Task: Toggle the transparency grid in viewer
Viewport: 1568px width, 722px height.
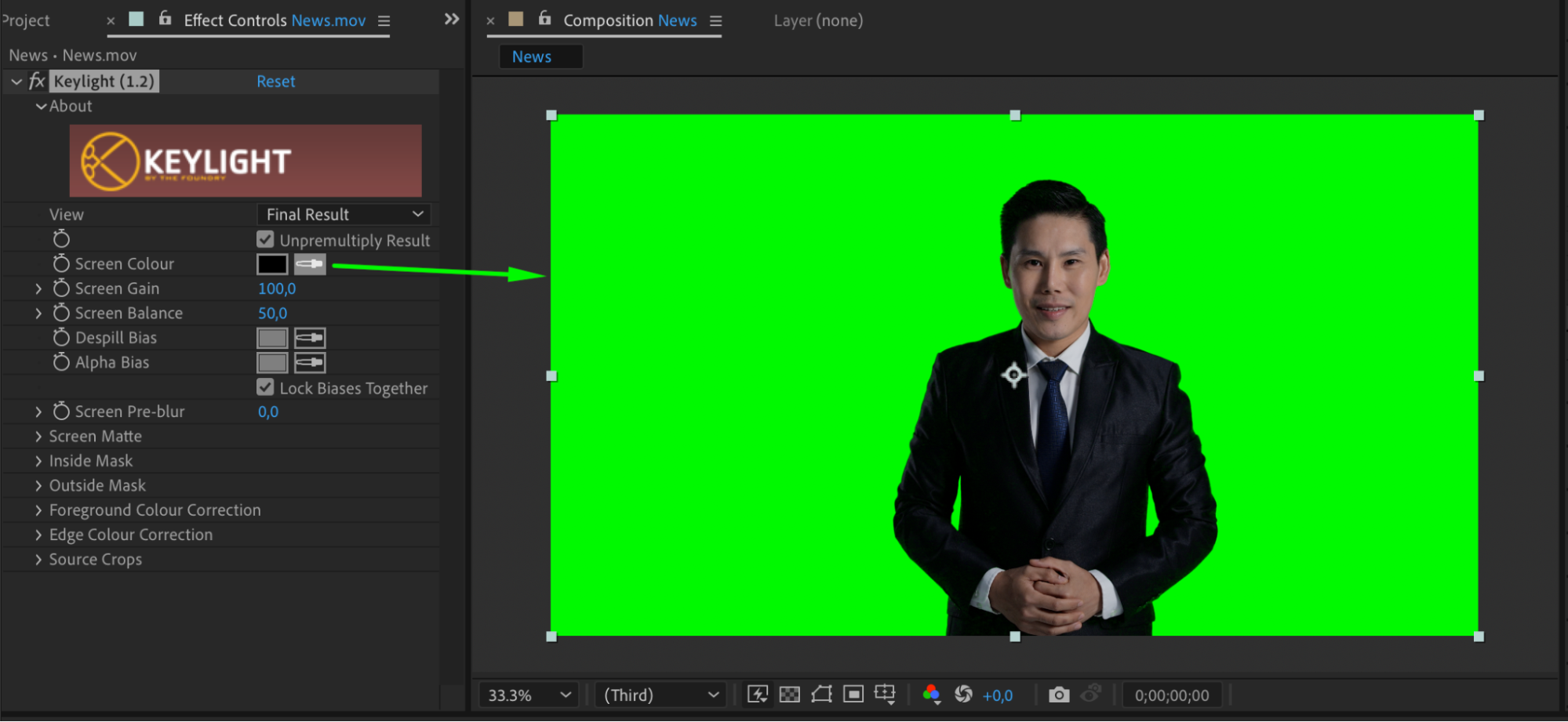Action: (x=790, y=695)
